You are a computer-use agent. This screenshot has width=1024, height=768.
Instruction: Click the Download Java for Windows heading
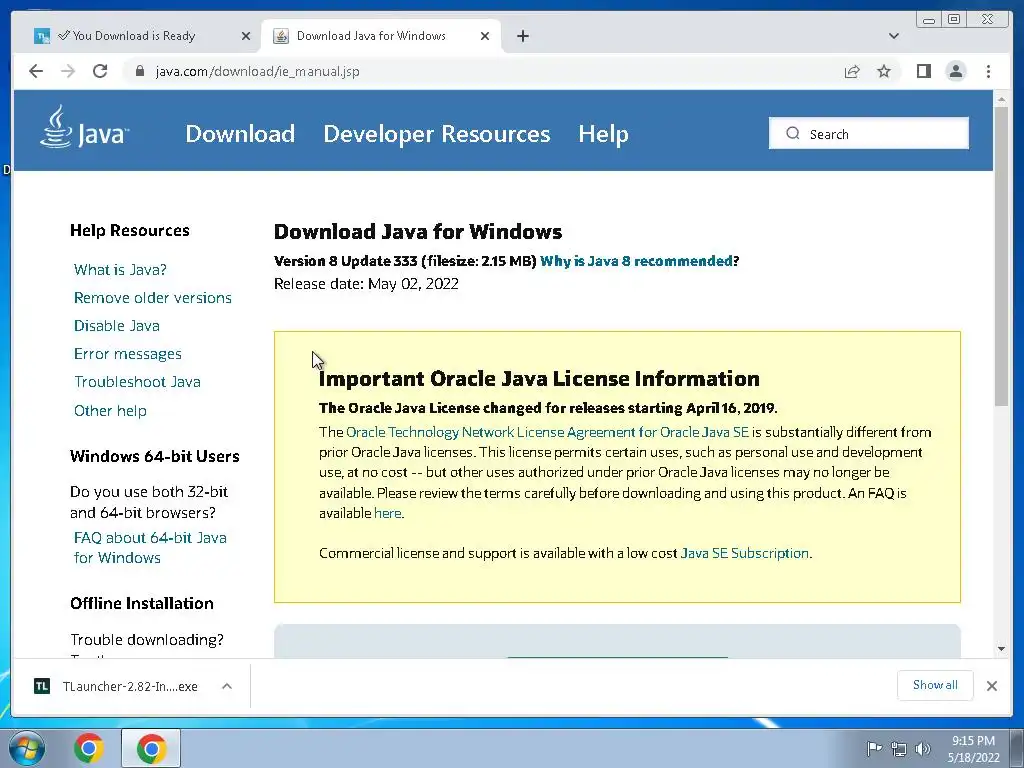[418, 232]
